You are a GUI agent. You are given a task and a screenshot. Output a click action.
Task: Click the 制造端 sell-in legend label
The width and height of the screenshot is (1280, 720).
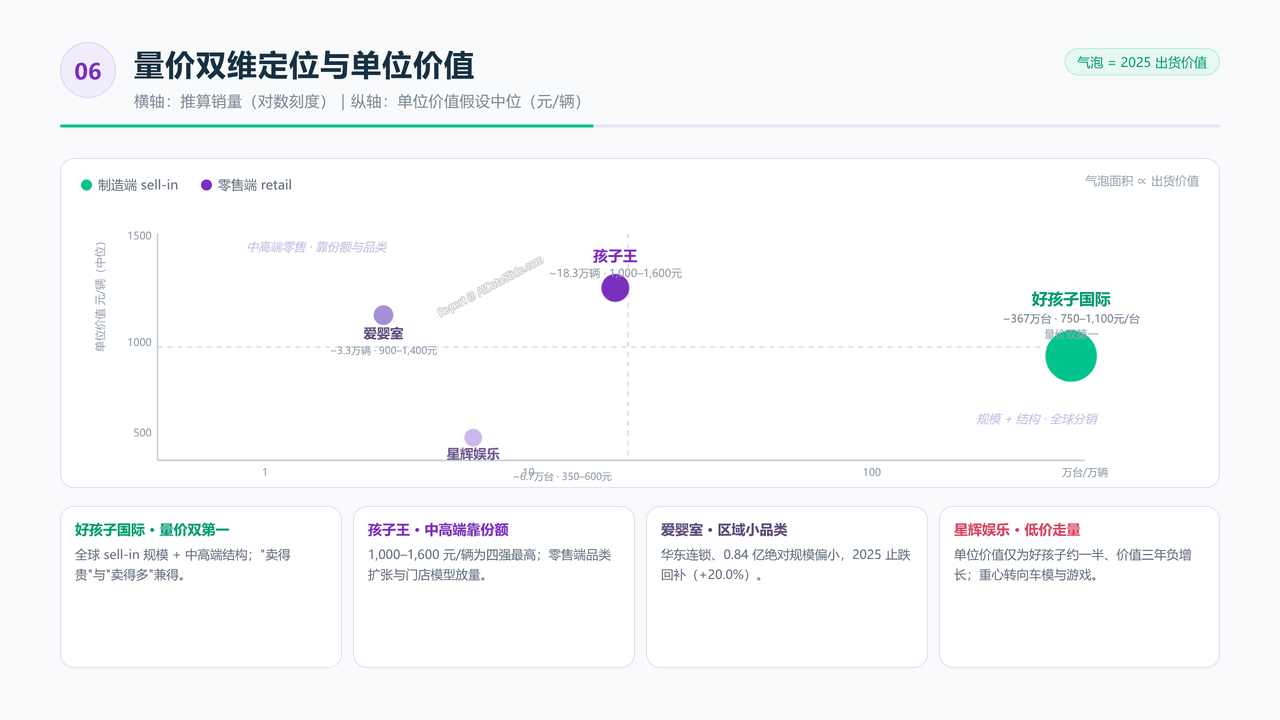(x=138, y=185)
